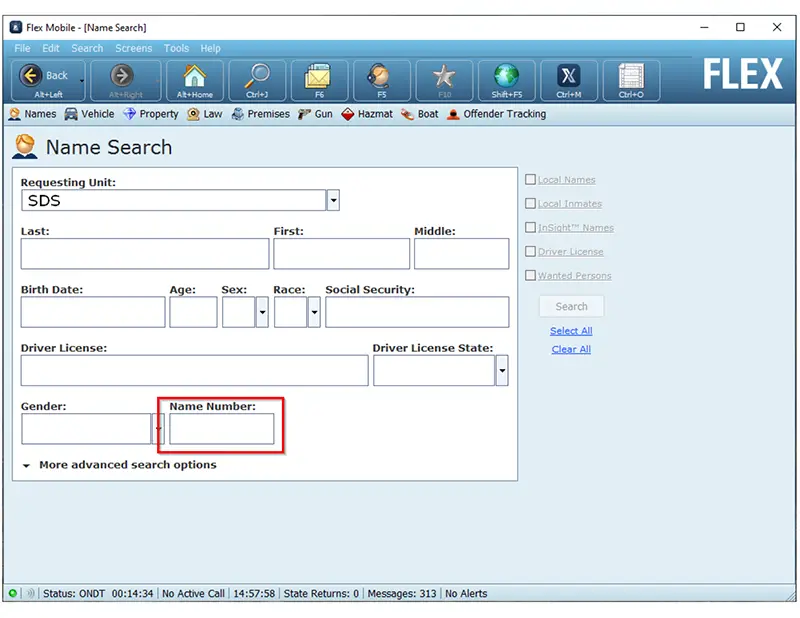Open the Screens menu
Screen dimensions: 800x618
point(133,48)
